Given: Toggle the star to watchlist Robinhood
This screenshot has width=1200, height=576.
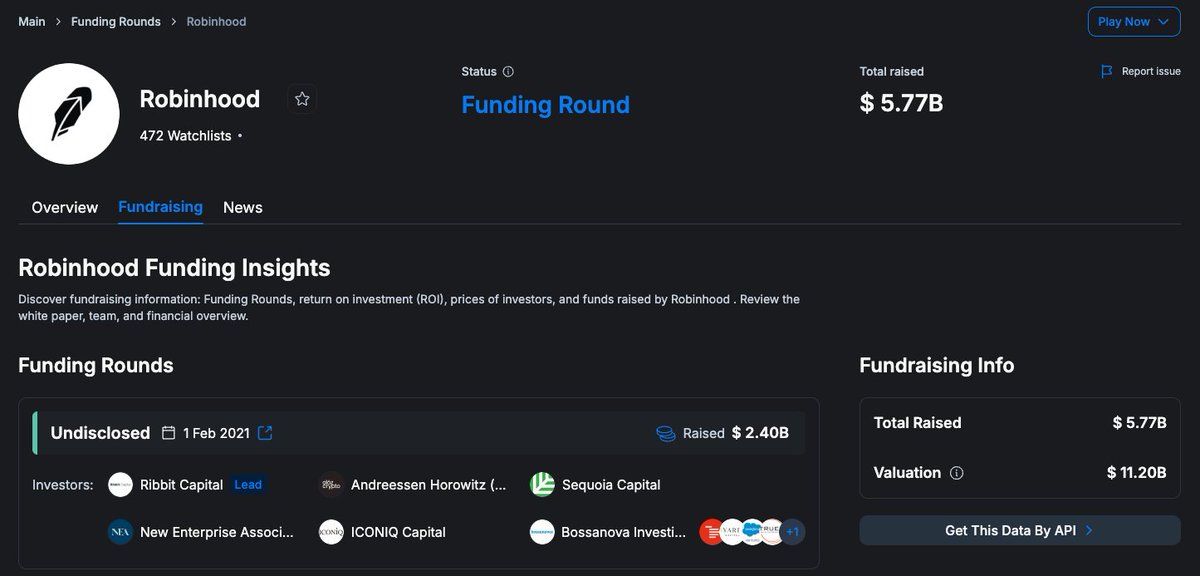Looking at the screenshot, I should (302, 99).
